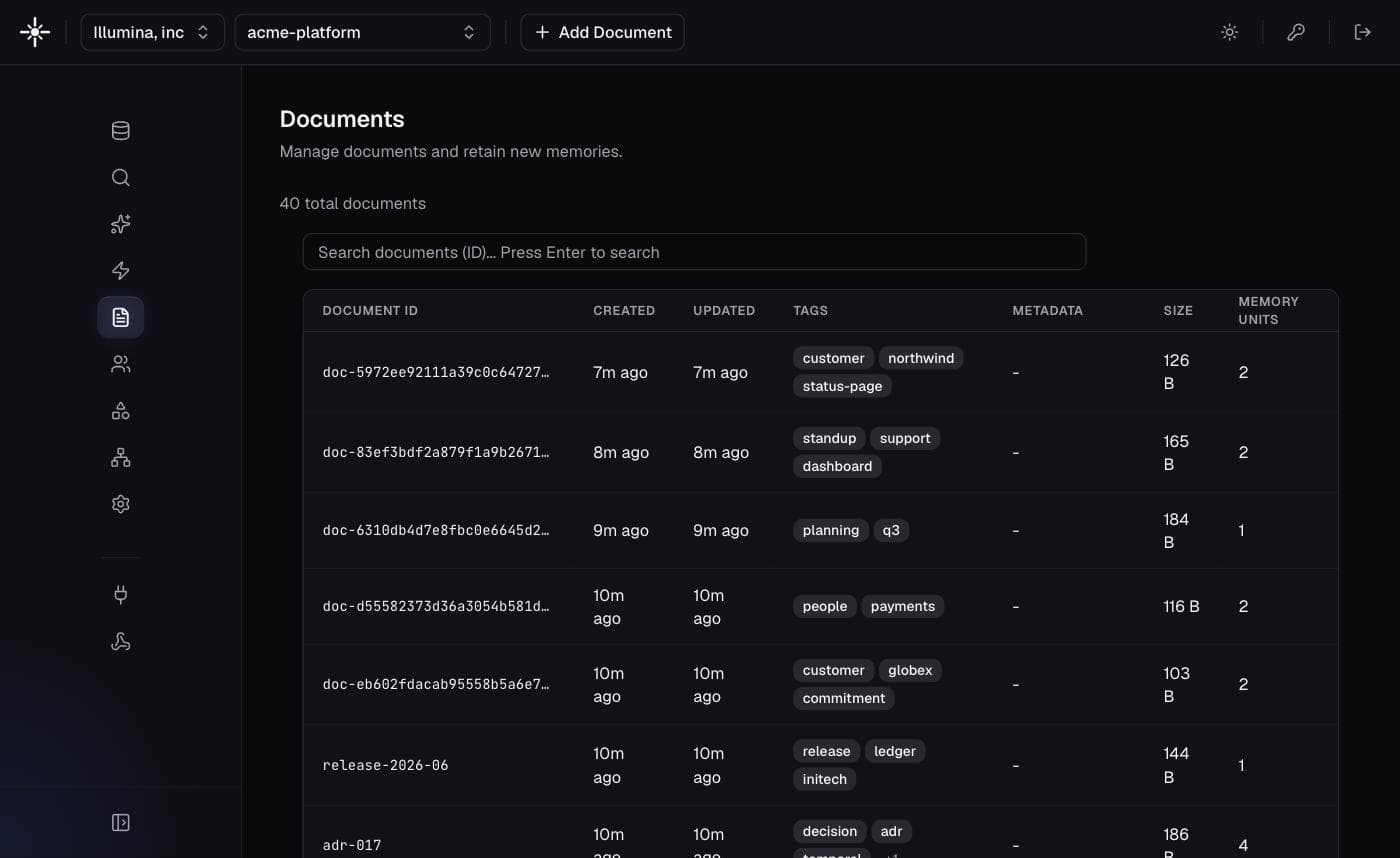Focus the Search documents field
The width and height of the screenshot is (1400, 858).
pyautogui.click(x=694, y=252)
